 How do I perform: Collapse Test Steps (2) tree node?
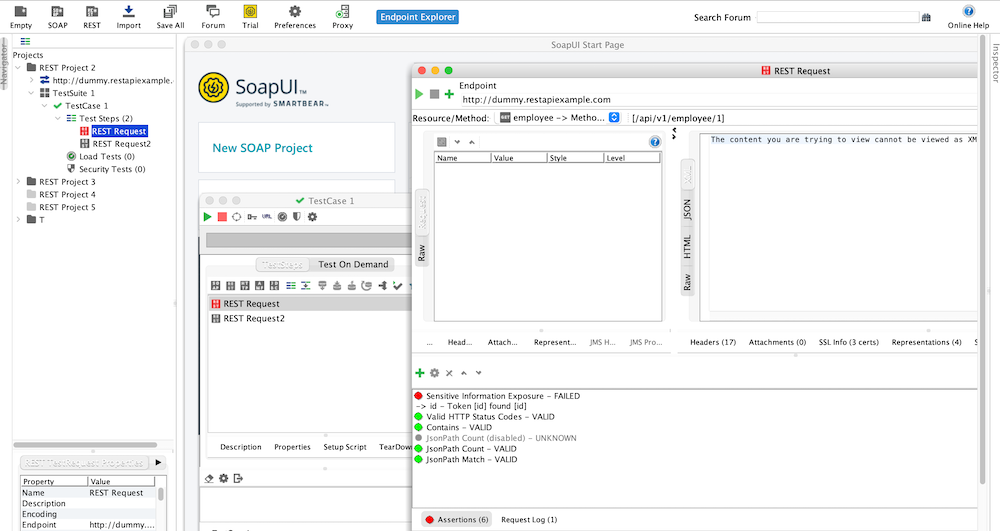57,119
